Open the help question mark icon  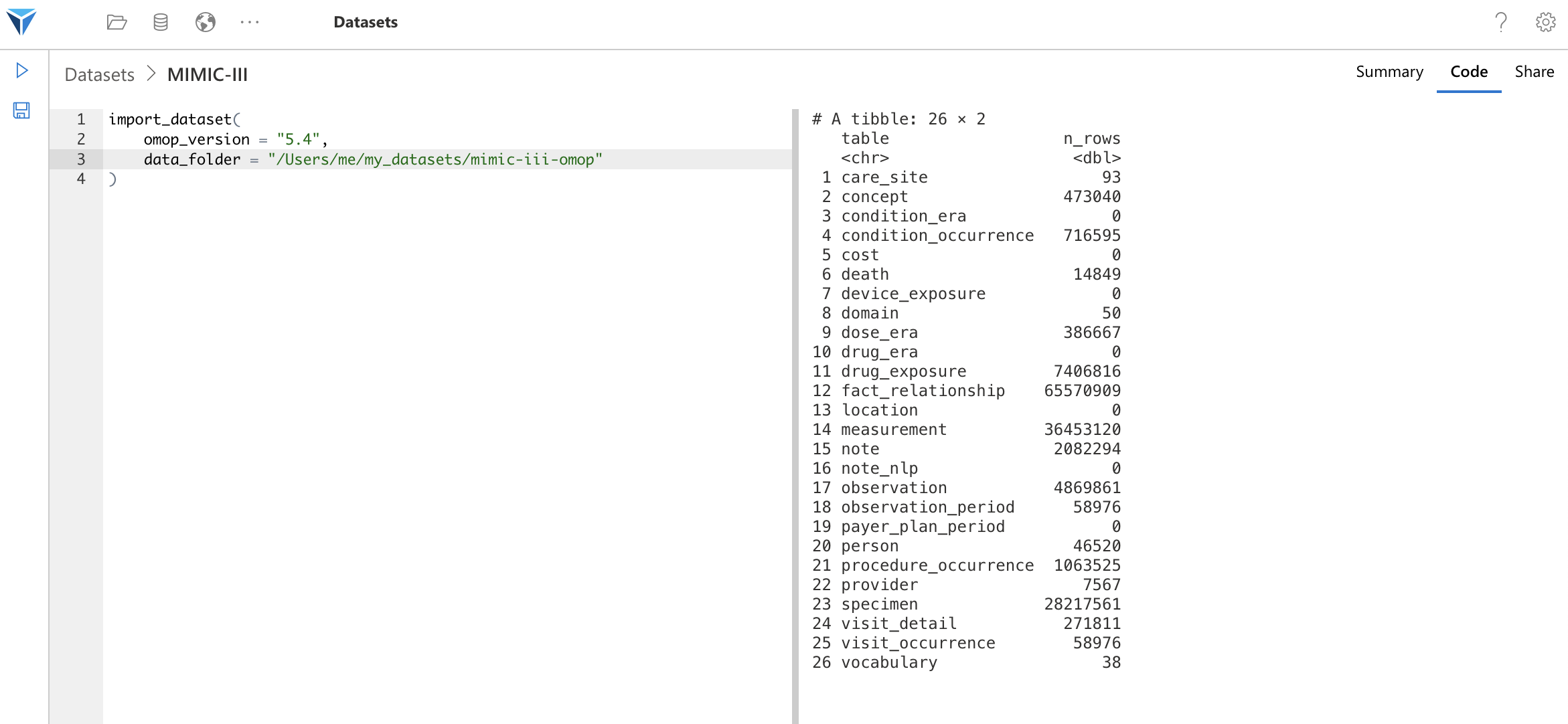click(x=1501, y=22)
